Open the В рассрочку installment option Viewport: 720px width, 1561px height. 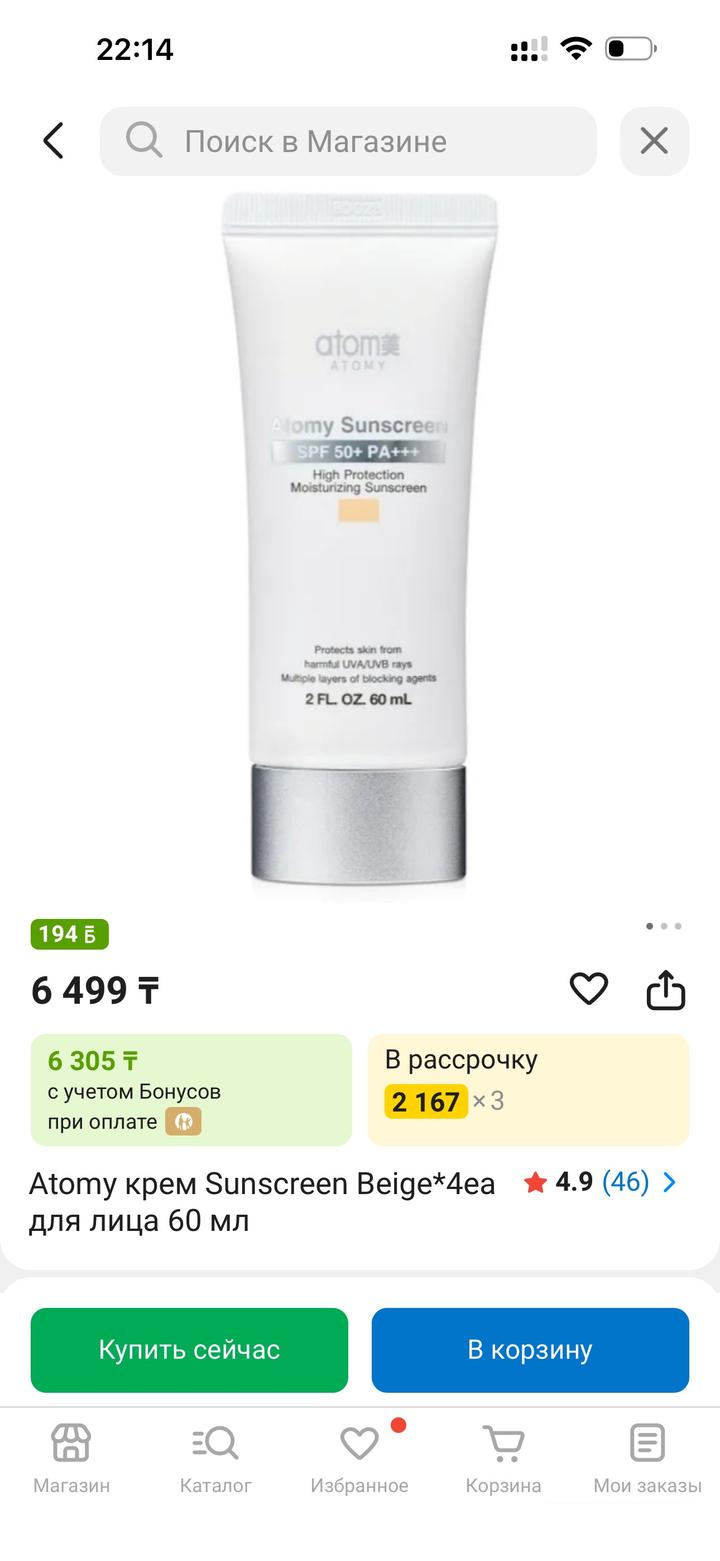pos(528,1089)
